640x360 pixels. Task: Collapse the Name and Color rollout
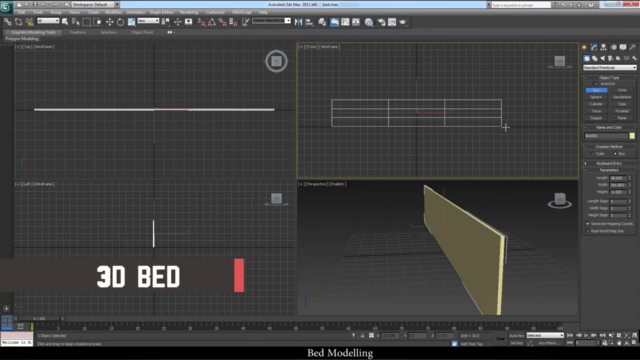pyautogui.click(x=609, y=127)
